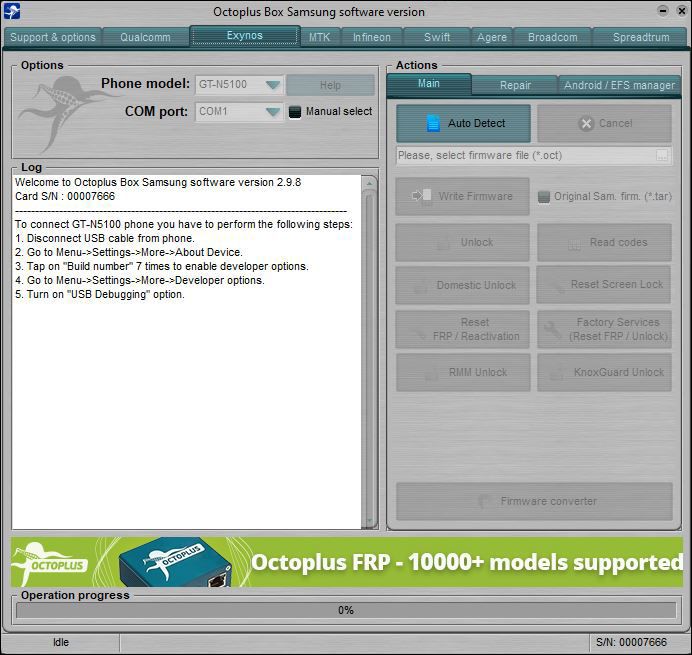This screenshot has width=692, height=655.
Task: Click the Operation progress bar
Action: click(x=346, y=610)
